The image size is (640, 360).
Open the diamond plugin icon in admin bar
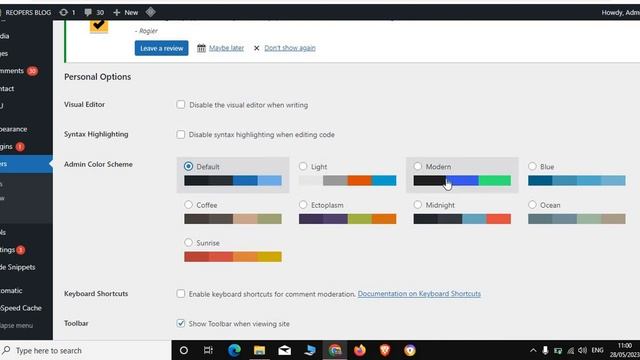tap(151, 12)
